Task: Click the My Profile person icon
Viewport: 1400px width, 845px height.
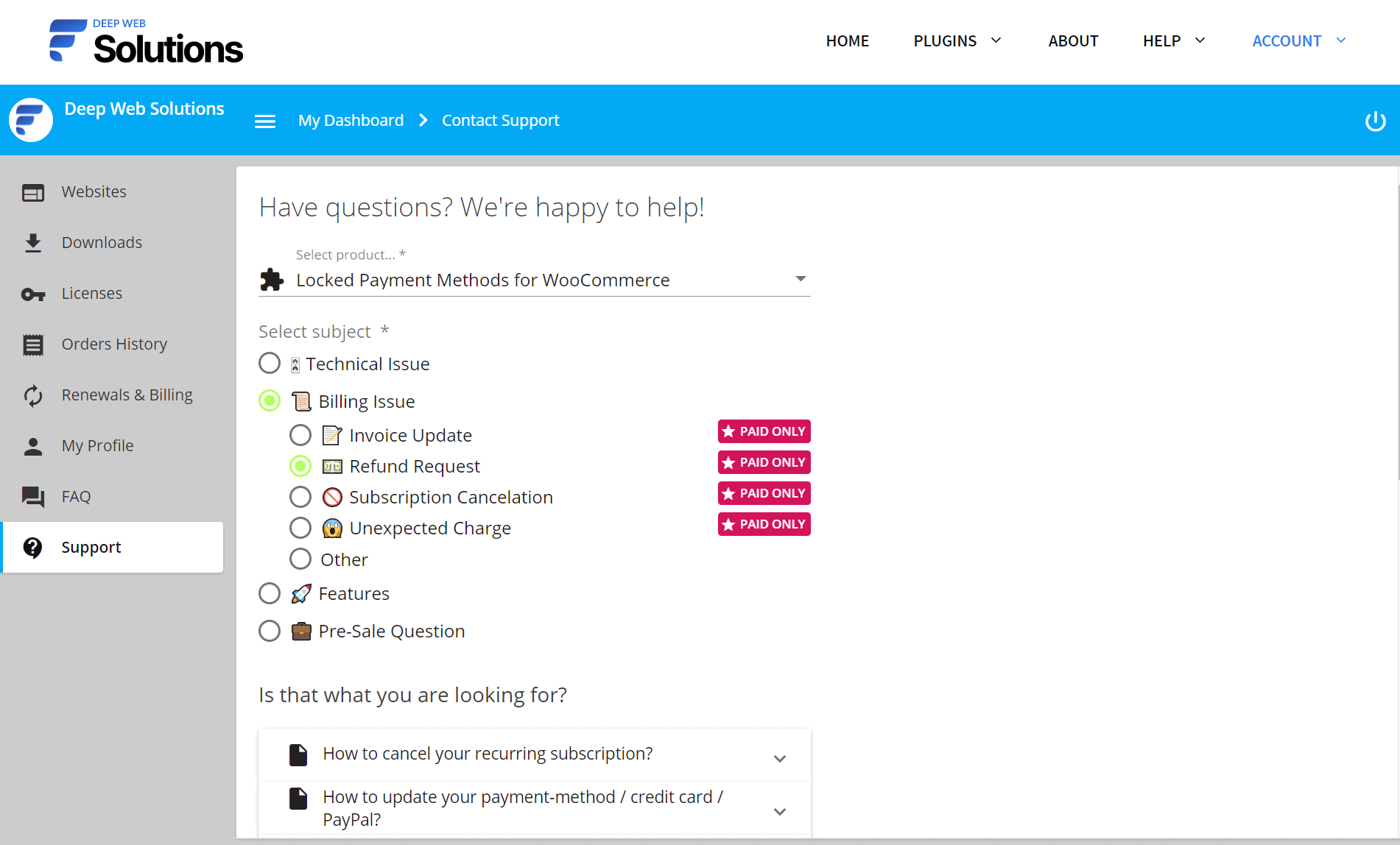Action: (33, 446)
